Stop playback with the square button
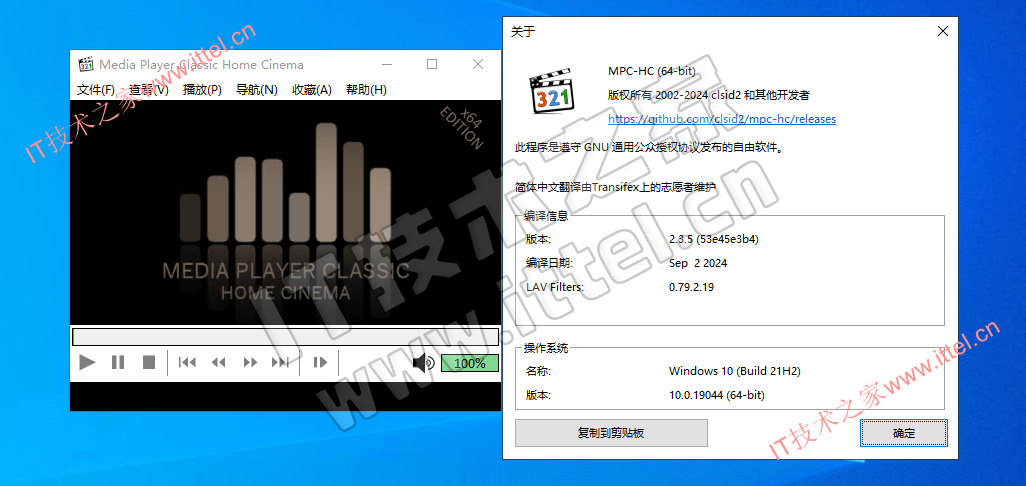Screen dimensions: 1026x486 [x=149, y=362]
